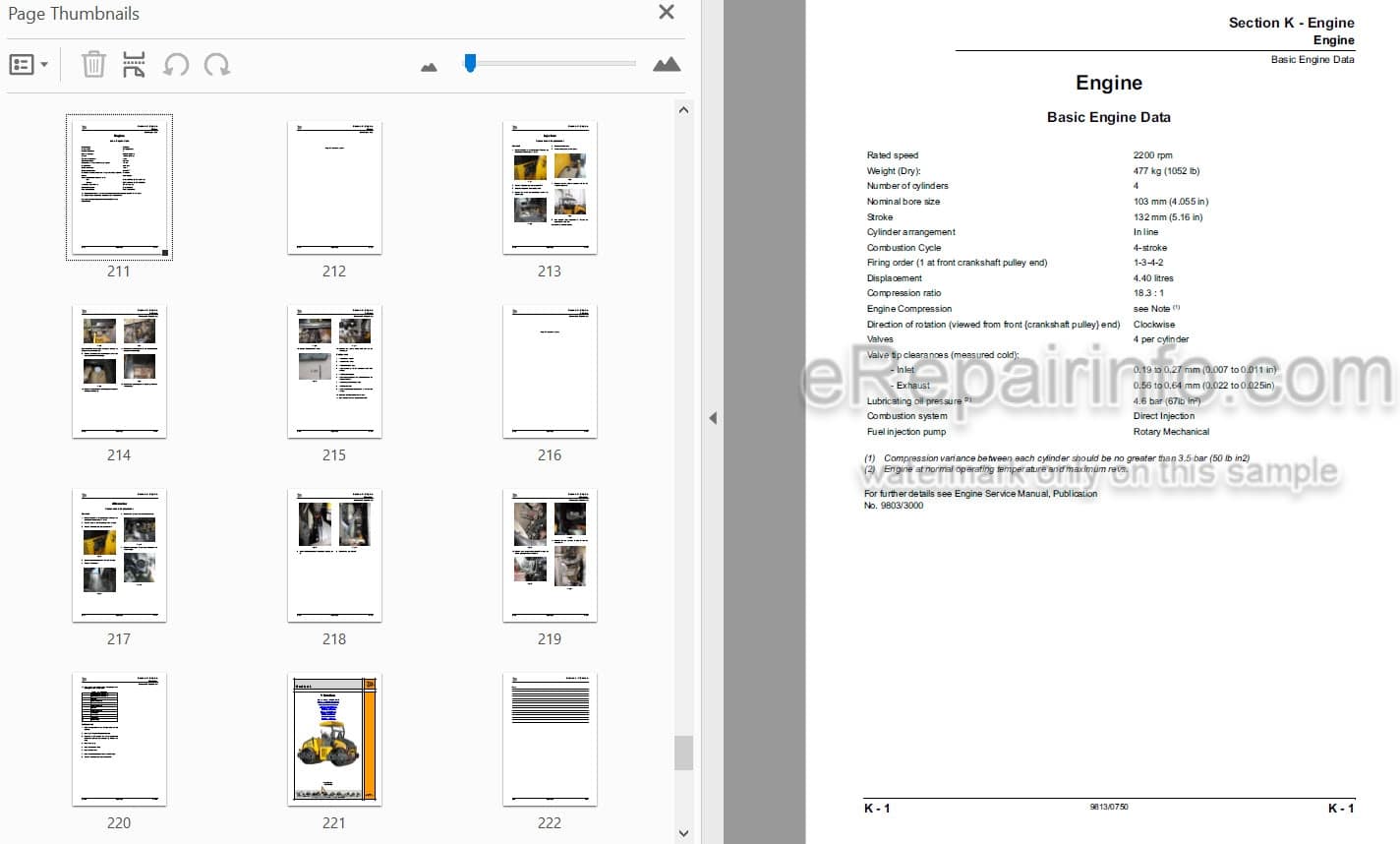
Task: Click the 'Firing order' row label
Action: pos(957,263)
